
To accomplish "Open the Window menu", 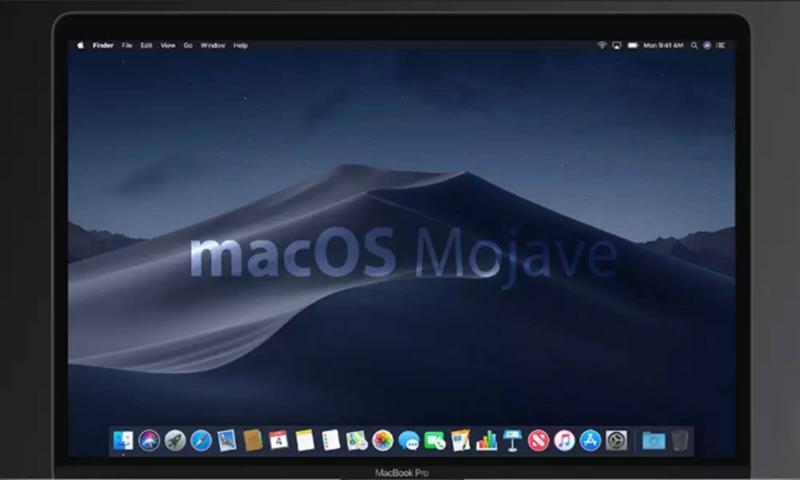I will [213, 45].
